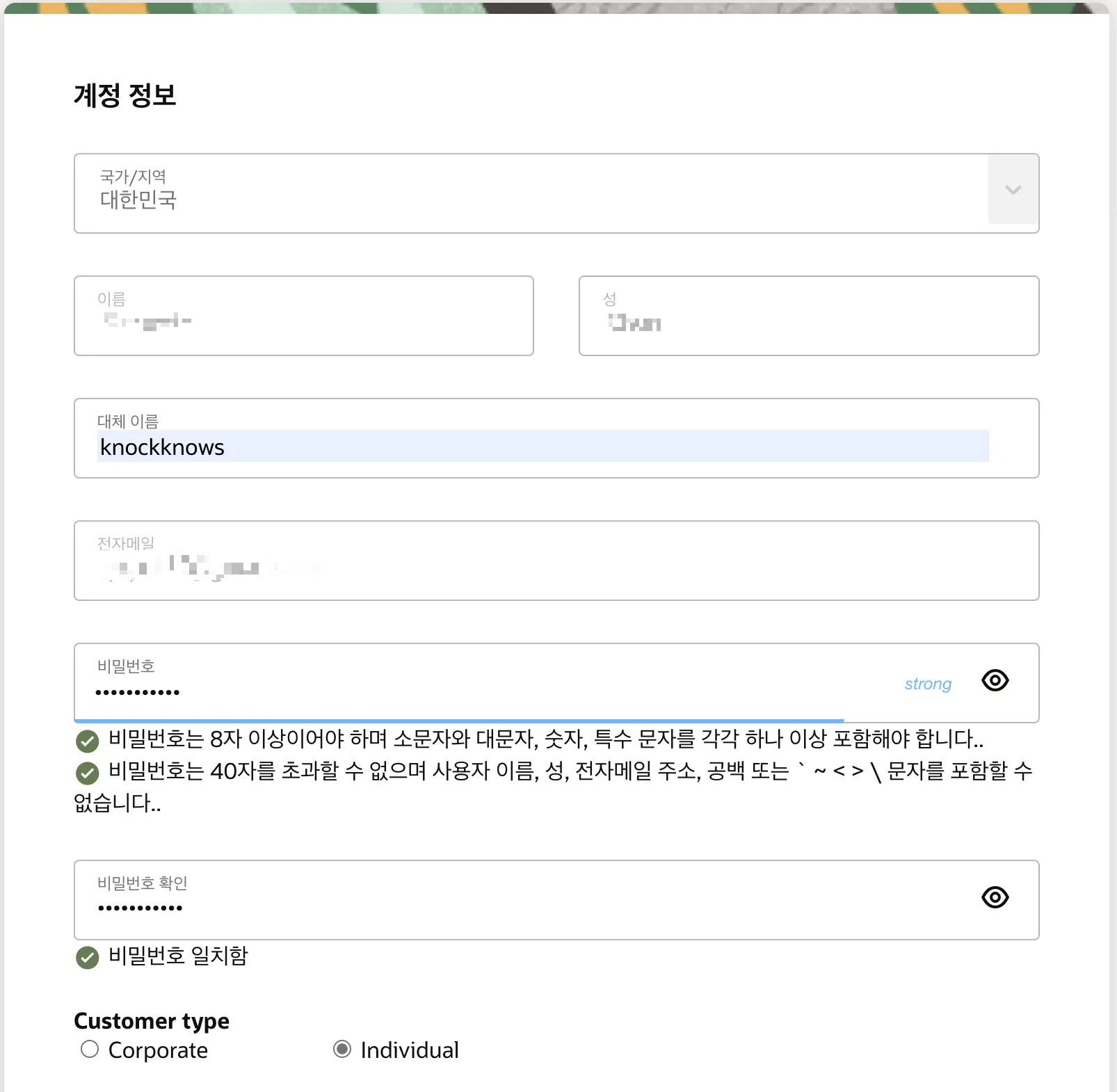Click the checkmark next to the 40-character rule
Viewport: 1117px width, 1092px height.
click(86, 772)
